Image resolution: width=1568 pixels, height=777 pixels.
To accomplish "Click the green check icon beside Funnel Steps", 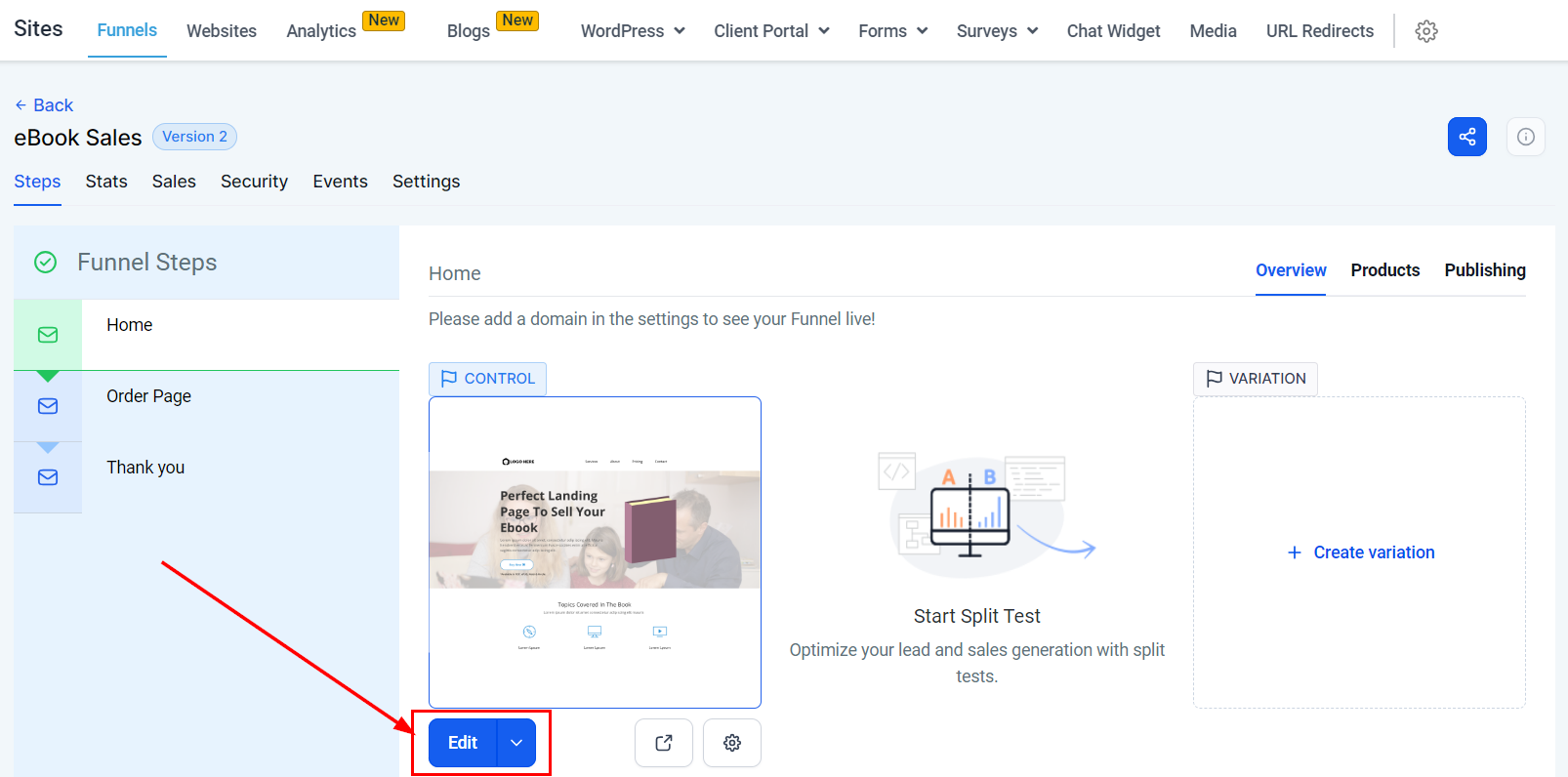I will click(x=45, y=262).
